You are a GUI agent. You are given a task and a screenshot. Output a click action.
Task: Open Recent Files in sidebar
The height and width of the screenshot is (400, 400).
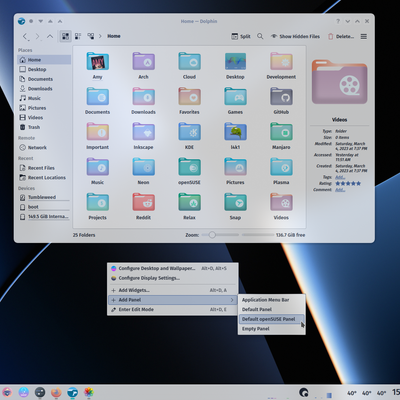tap(44, 168)
